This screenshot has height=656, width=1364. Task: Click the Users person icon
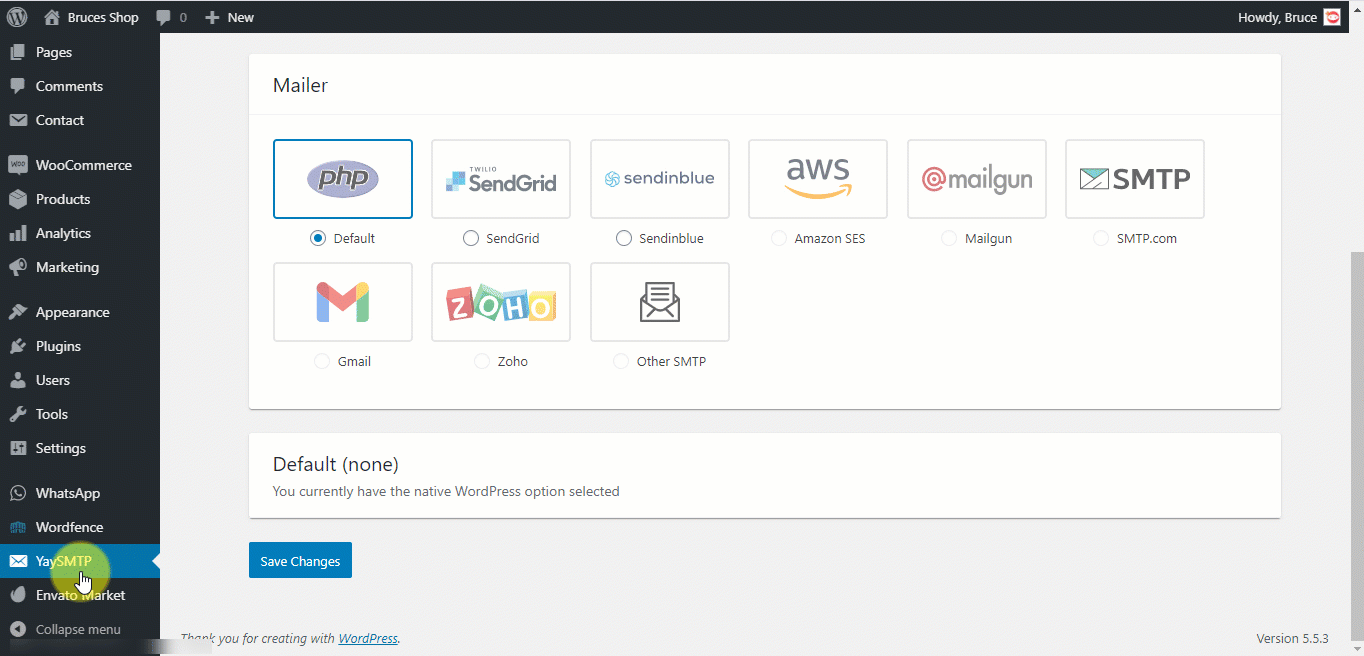coord(17,380)
